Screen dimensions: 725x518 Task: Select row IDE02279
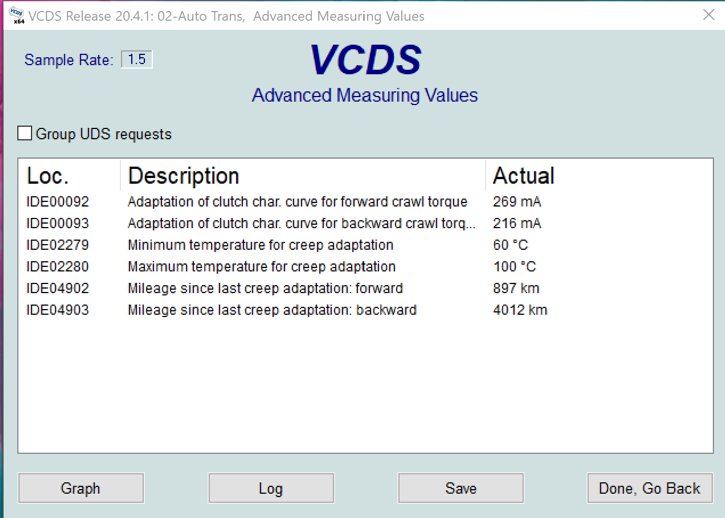point(365,245)
